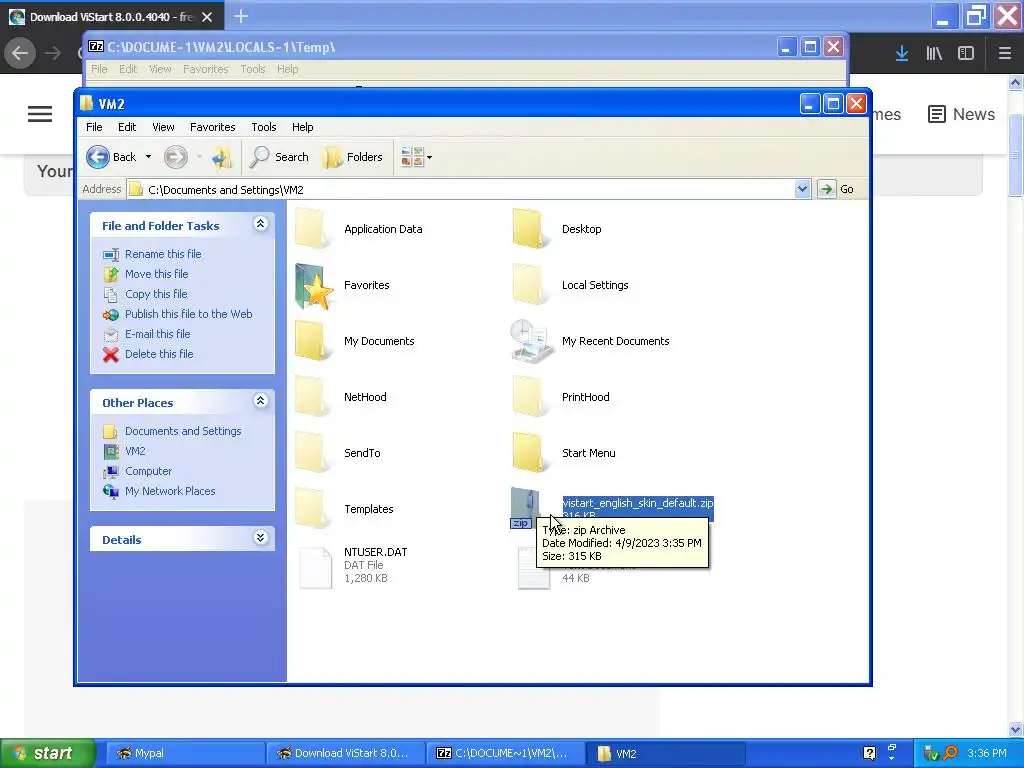Click Copy this file
1024x768 pixels.
[x=156, y=294]
